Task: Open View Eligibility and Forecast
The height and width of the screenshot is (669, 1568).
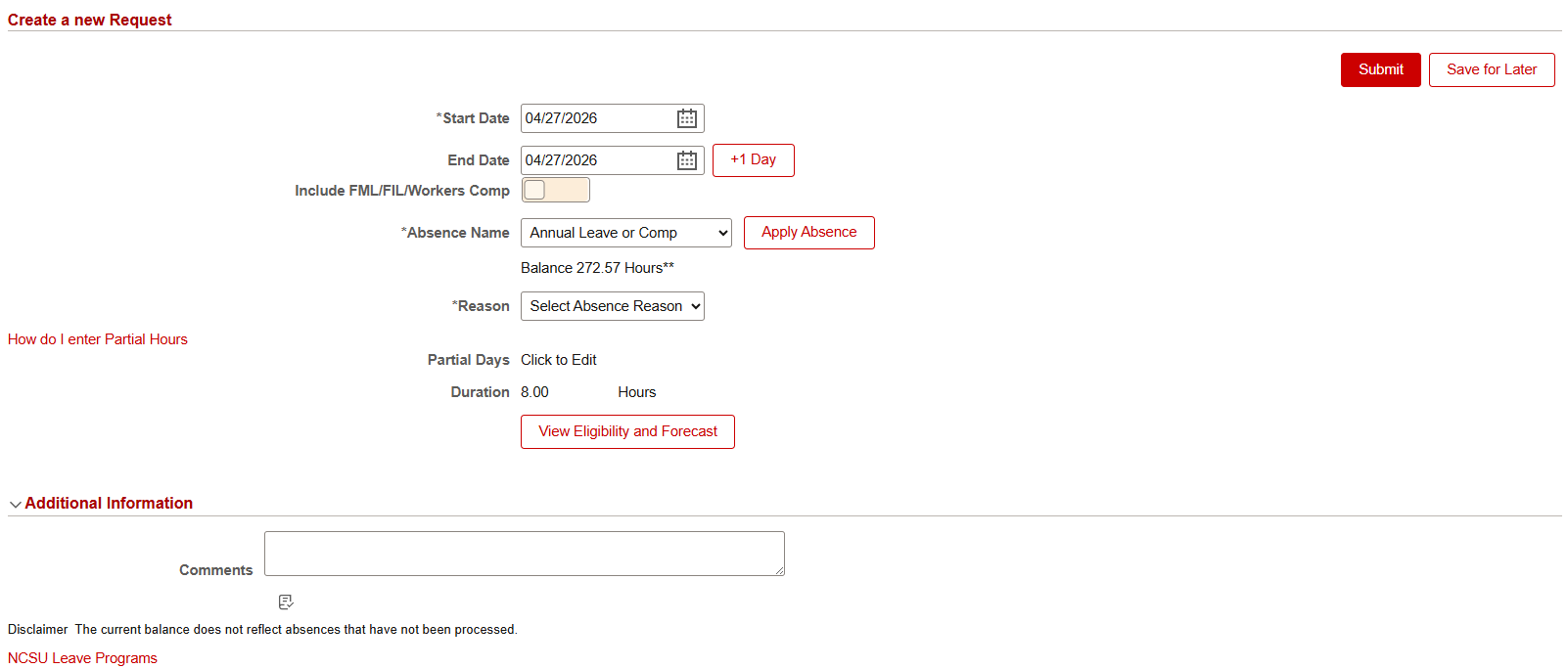Action: [x=627, y=431]
